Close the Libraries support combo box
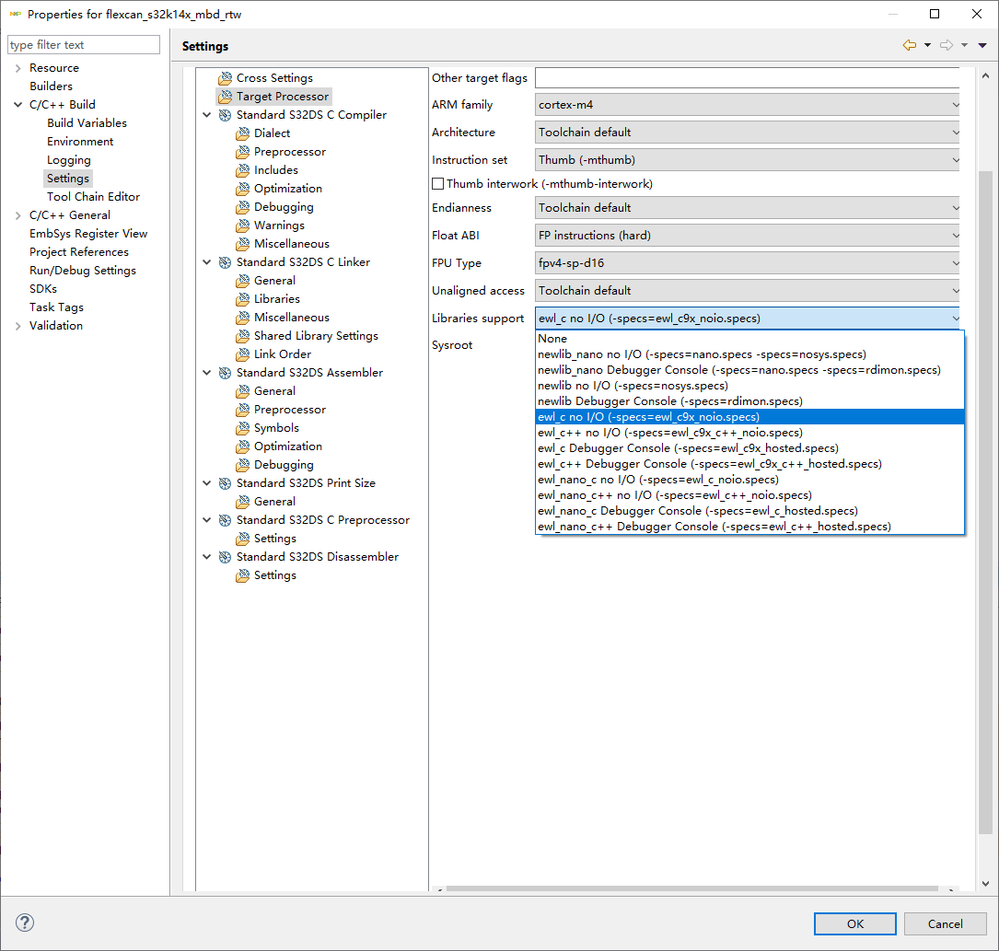 747,318
